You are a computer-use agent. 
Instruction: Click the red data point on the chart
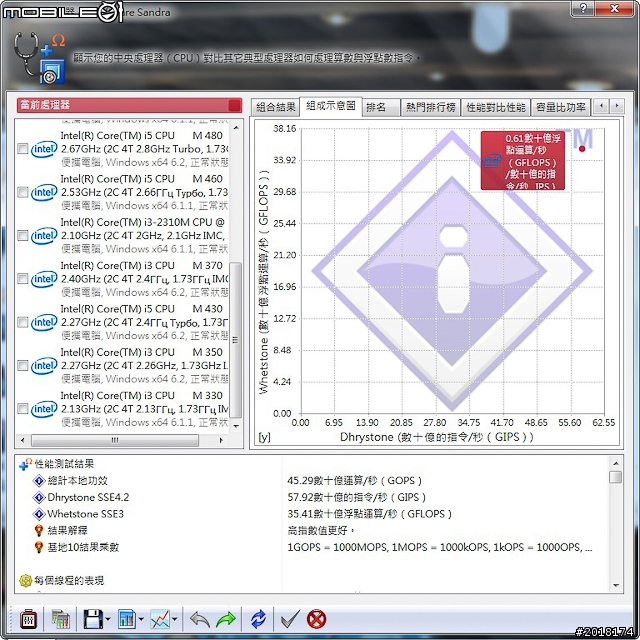click(582, 149)
